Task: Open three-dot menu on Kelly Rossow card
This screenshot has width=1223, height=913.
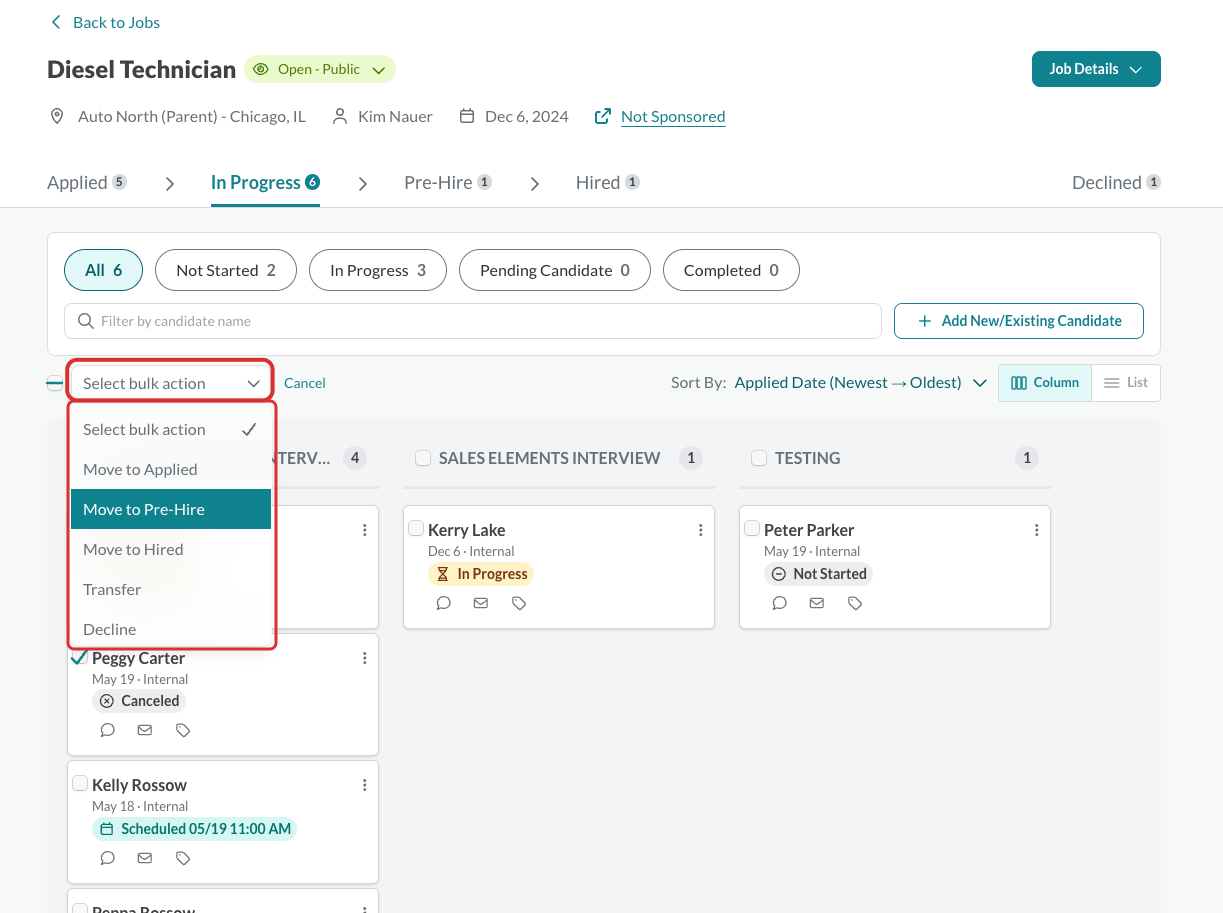Action: pos(365,785)
